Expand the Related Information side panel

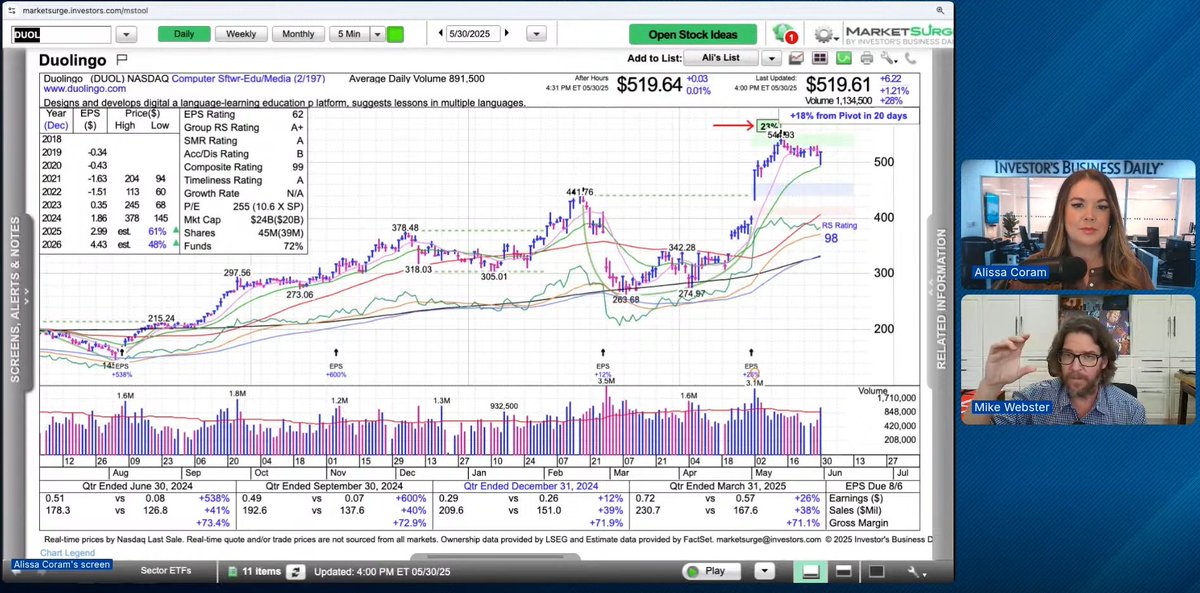point(940,300)
